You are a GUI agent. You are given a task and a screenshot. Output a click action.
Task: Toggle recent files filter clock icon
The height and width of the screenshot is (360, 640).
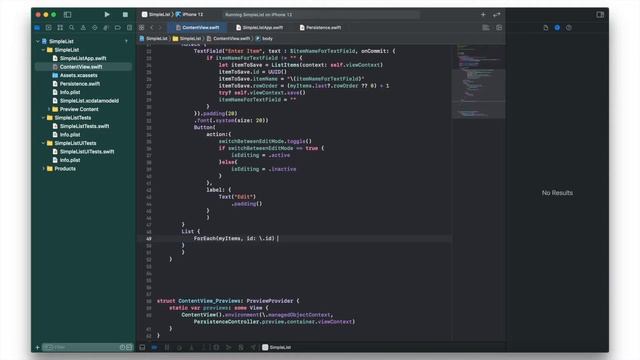click(x=122, y=347)
